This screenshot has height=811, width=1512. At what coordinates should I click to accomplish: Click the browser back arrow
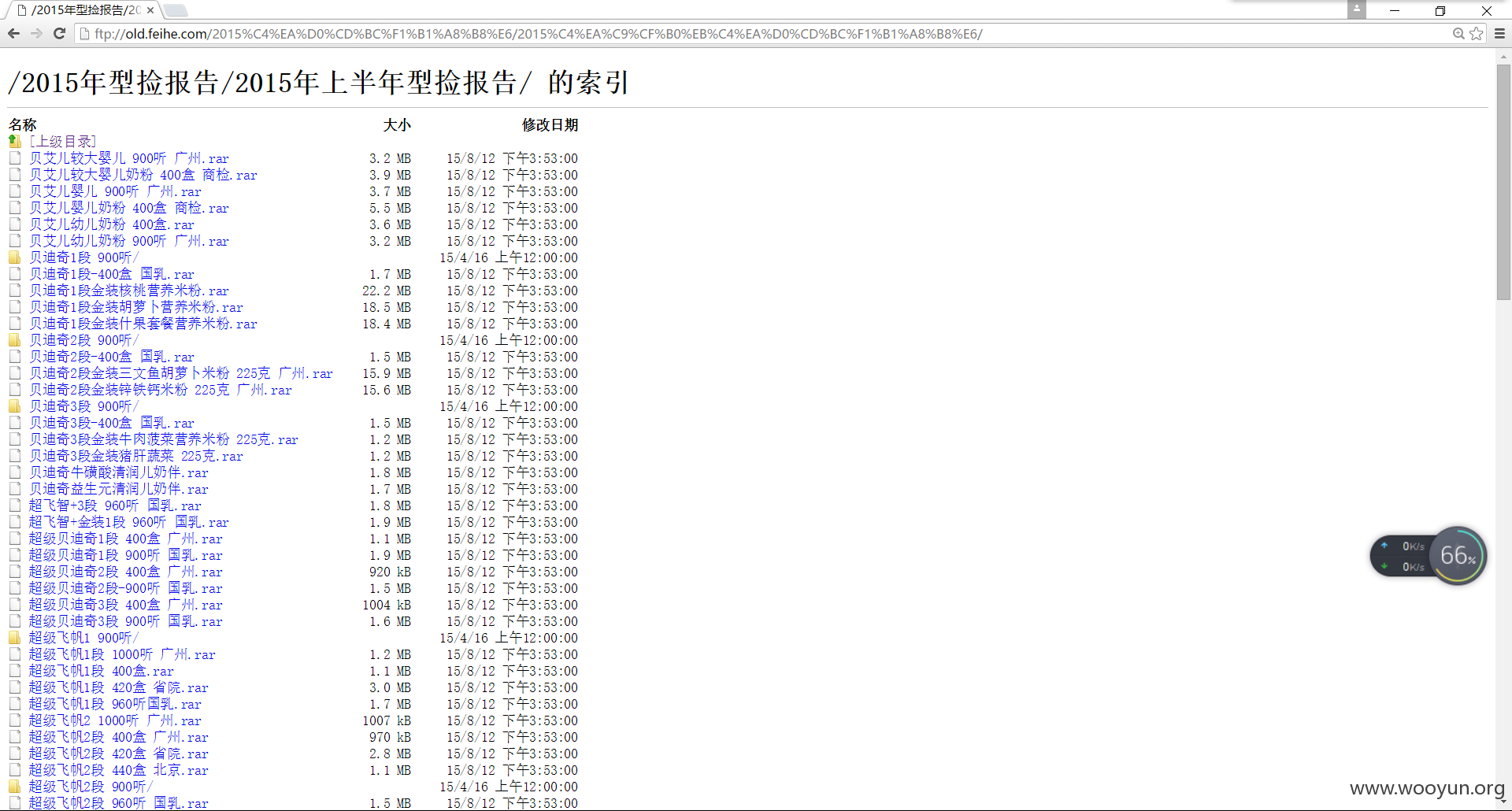(13, 34)
